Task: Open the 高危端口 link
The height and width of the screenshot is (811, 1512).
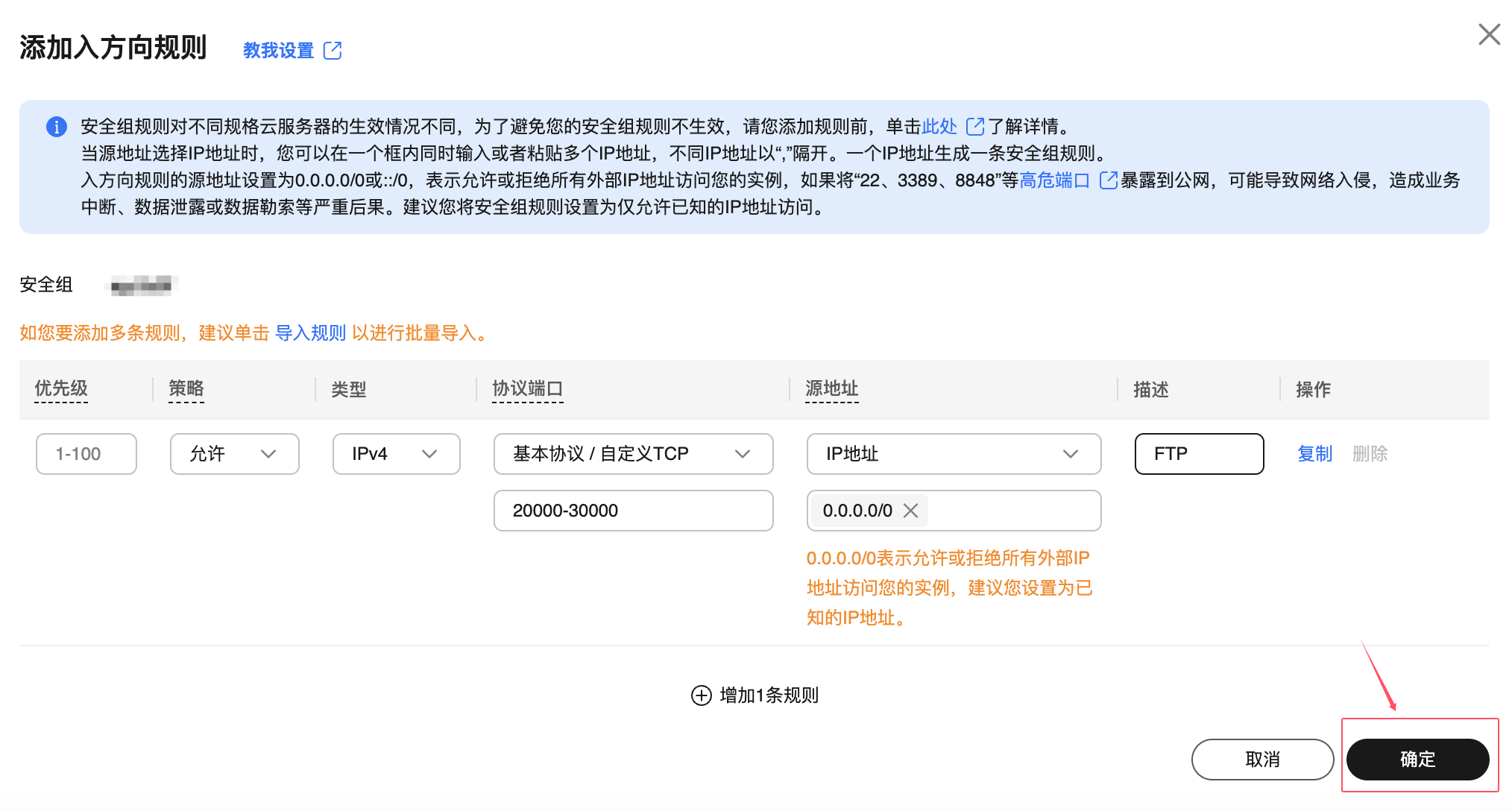Action: click(1054, 180)
